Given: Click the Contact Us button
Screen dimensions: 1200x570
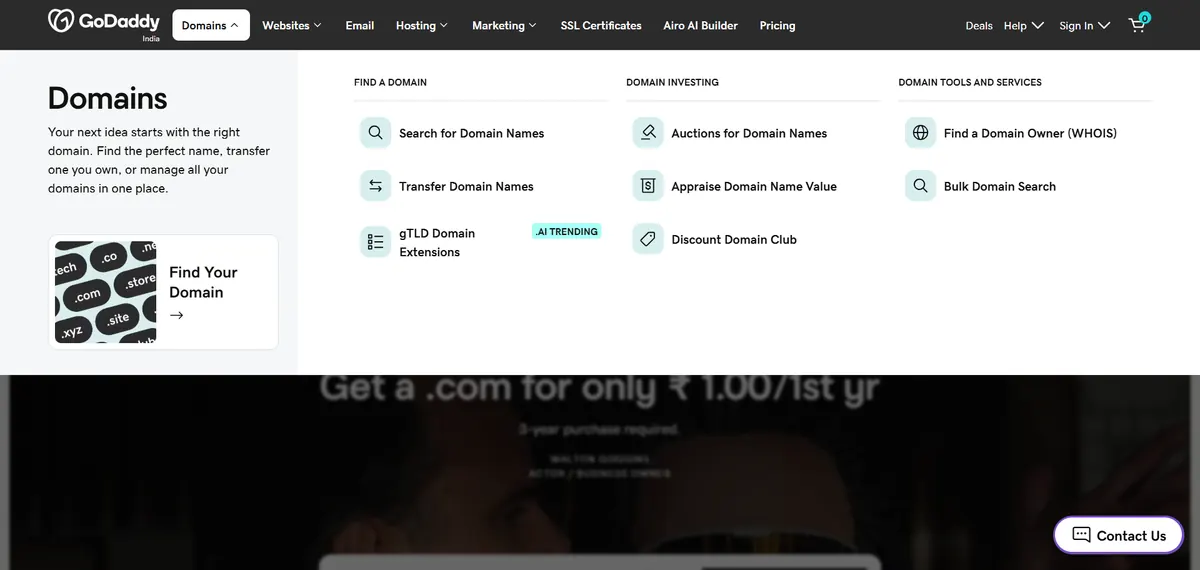Looking at the screenshot, I should click(1119, 535).
